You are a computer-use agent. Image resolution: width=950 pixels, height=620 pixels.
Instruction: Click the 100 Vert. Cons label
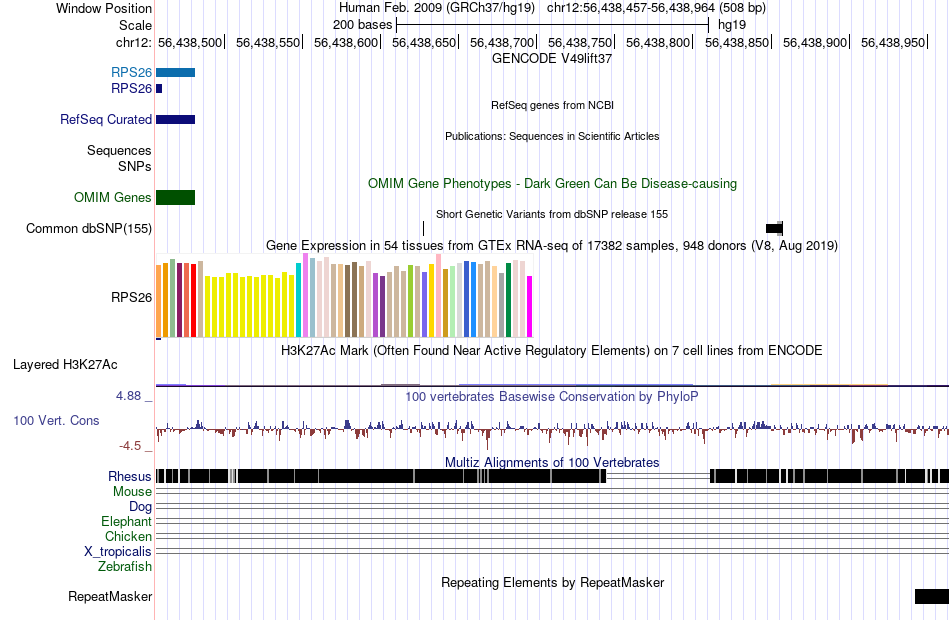(56, 421)
